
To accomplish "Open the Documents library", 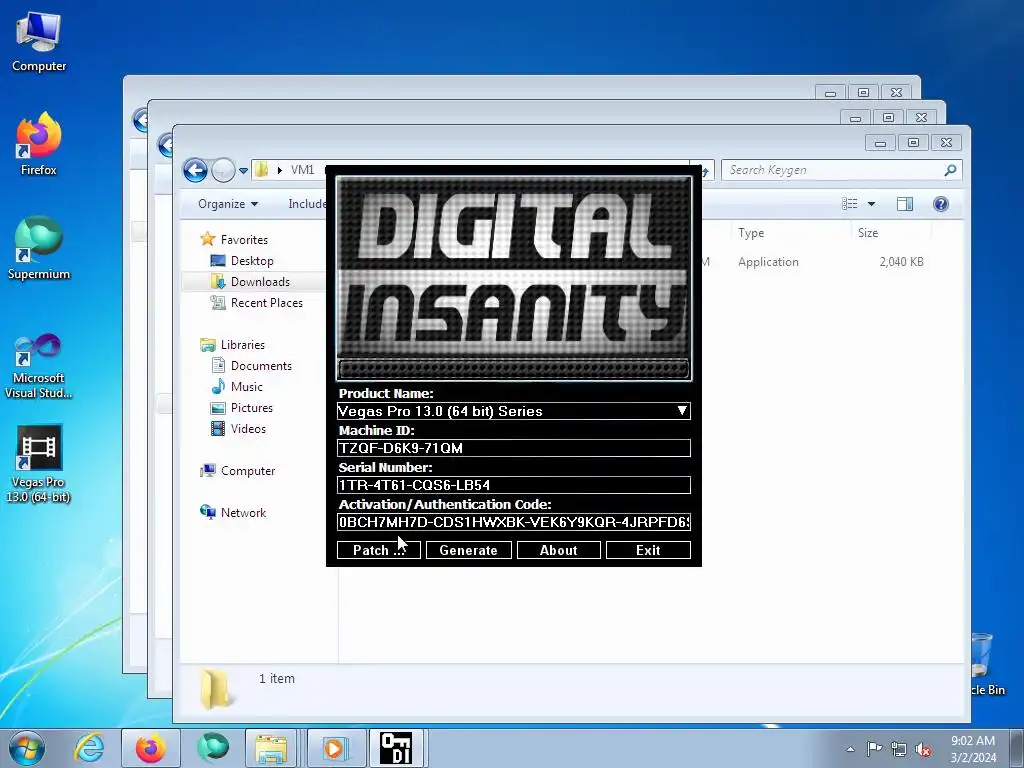I will pos(261,366).
